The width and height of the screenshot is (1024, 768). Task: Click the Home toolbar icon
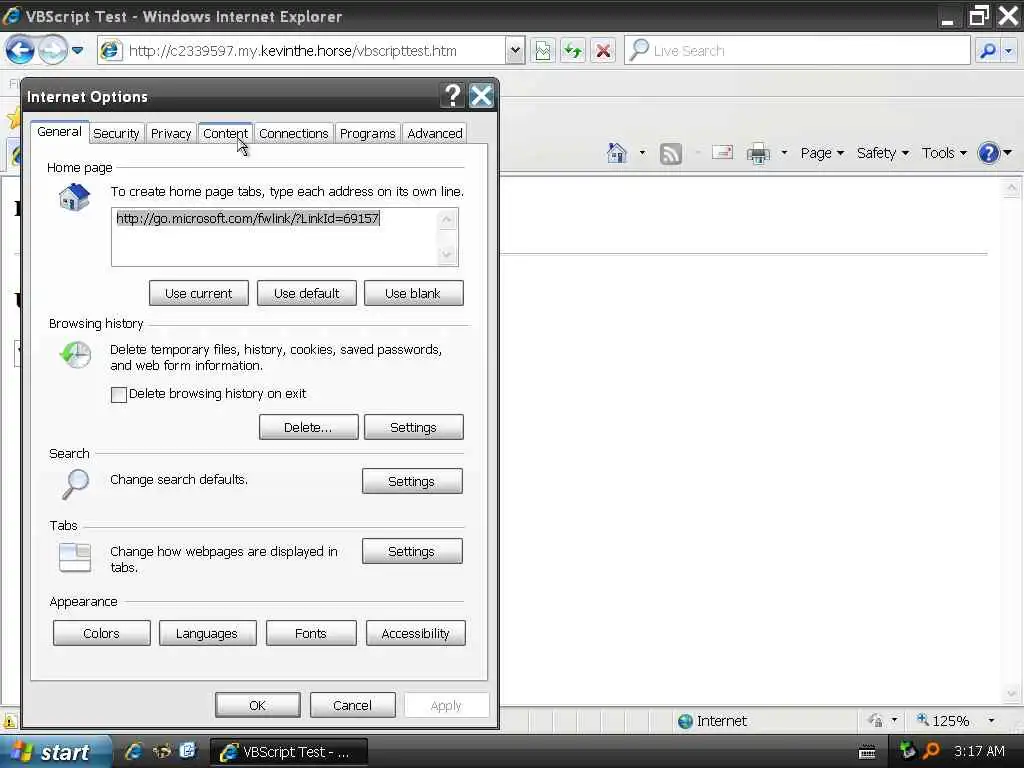tap(616, 153)
